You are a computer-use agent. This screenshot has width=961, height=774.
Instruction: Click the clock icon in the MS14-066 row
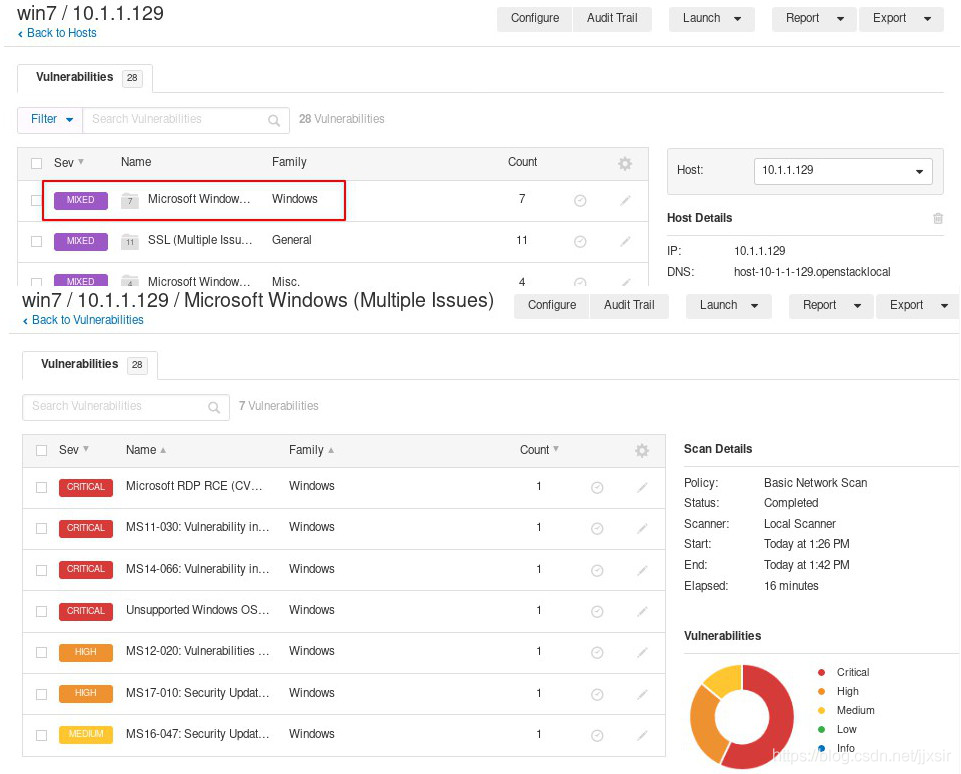(597, 571)
